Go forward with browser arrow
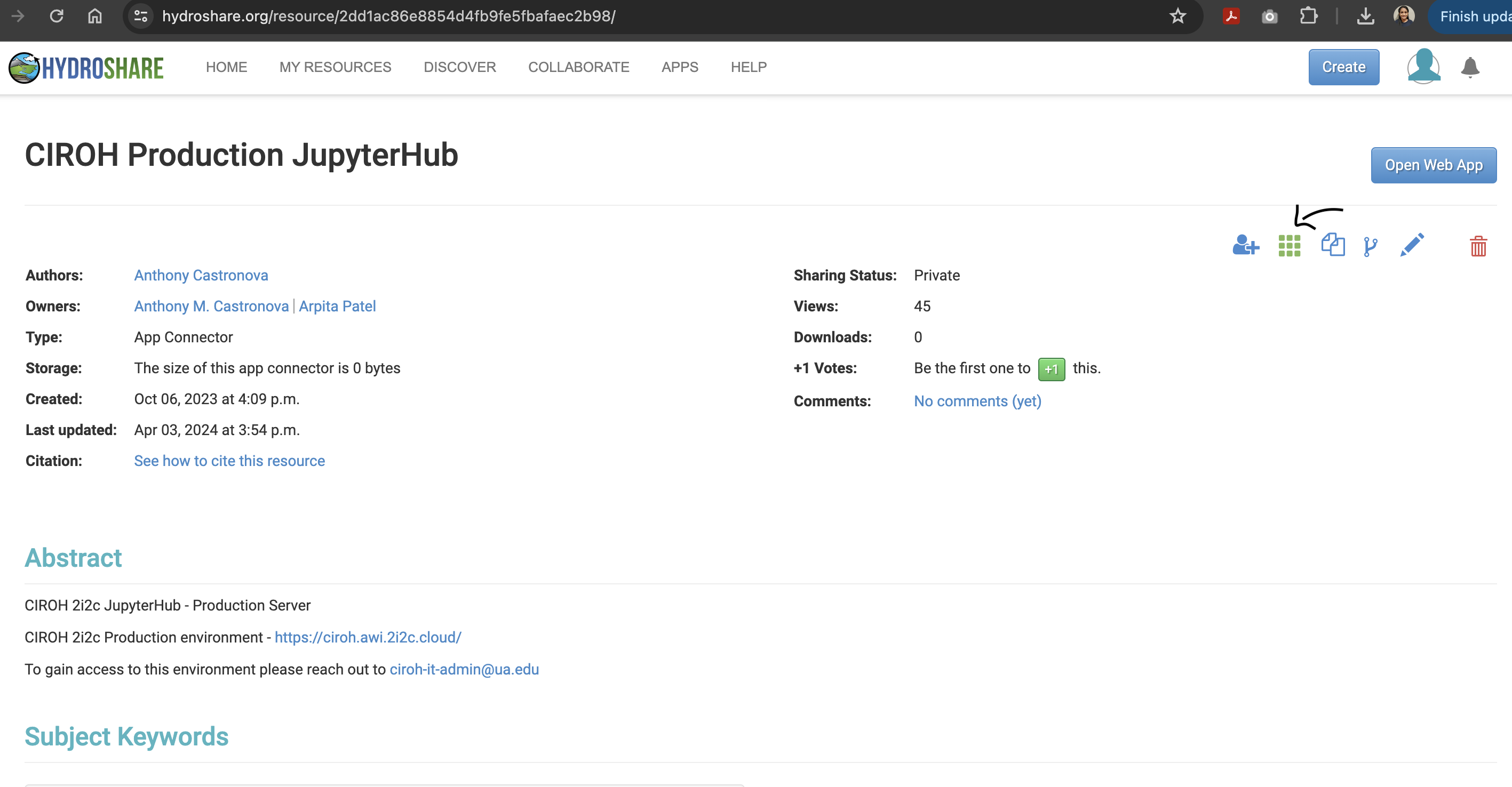This screenshot has height=787, width=1512. coord(18,16)
